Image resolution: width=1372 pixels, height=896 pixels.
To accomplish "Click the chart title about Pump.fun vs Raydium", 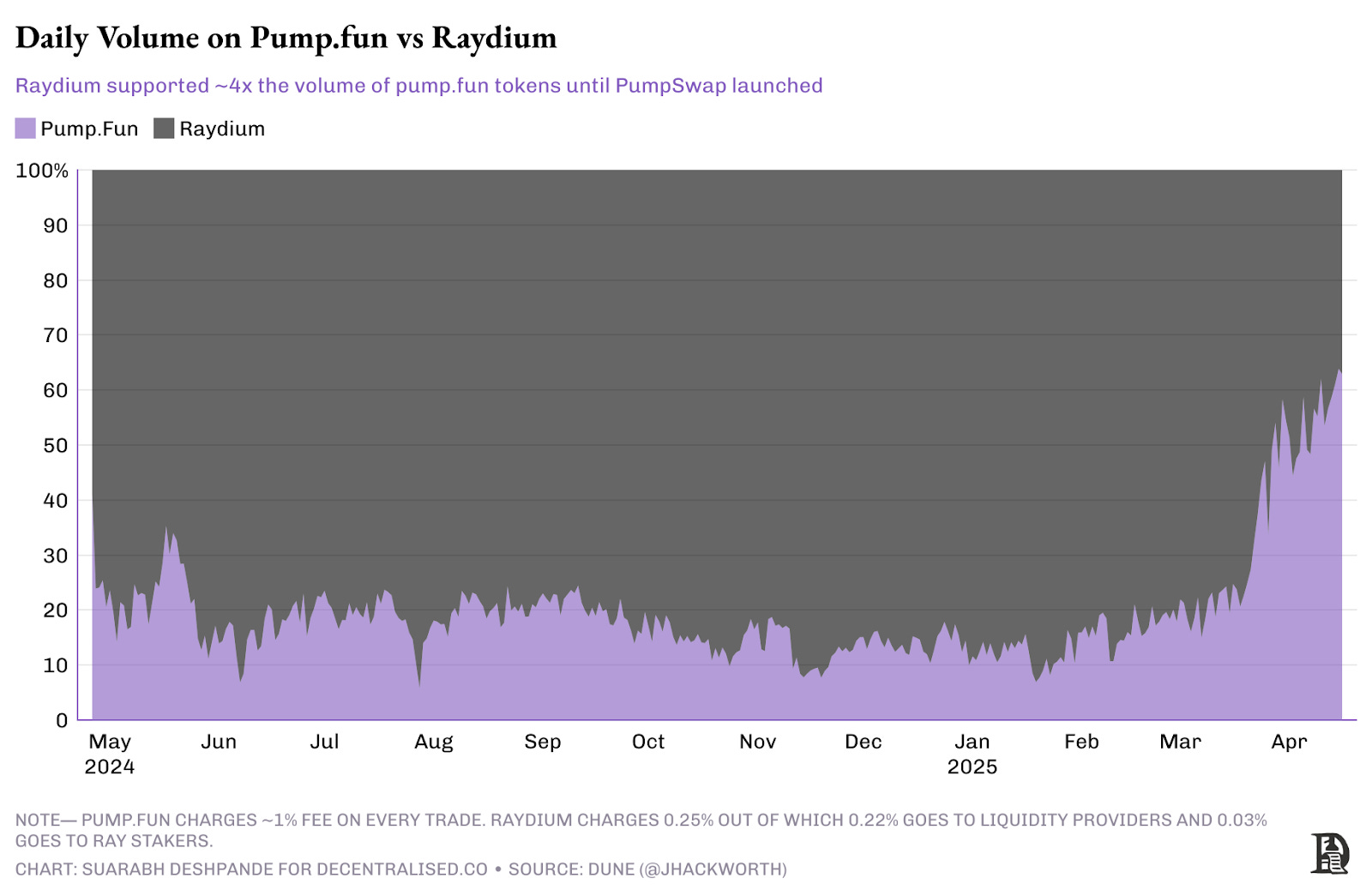I will (286, 38).
